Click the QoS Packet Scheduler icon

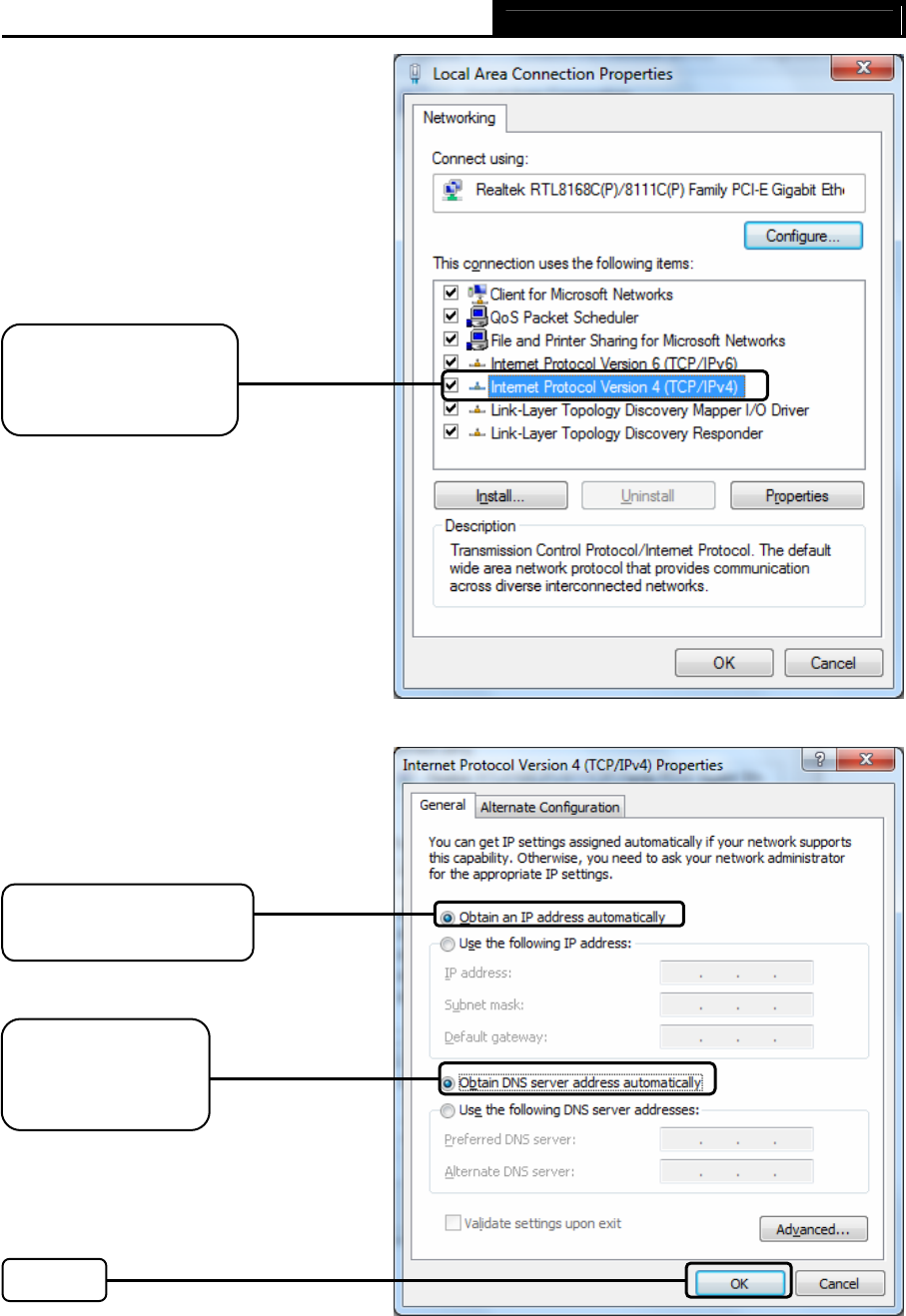pos(477,317)
